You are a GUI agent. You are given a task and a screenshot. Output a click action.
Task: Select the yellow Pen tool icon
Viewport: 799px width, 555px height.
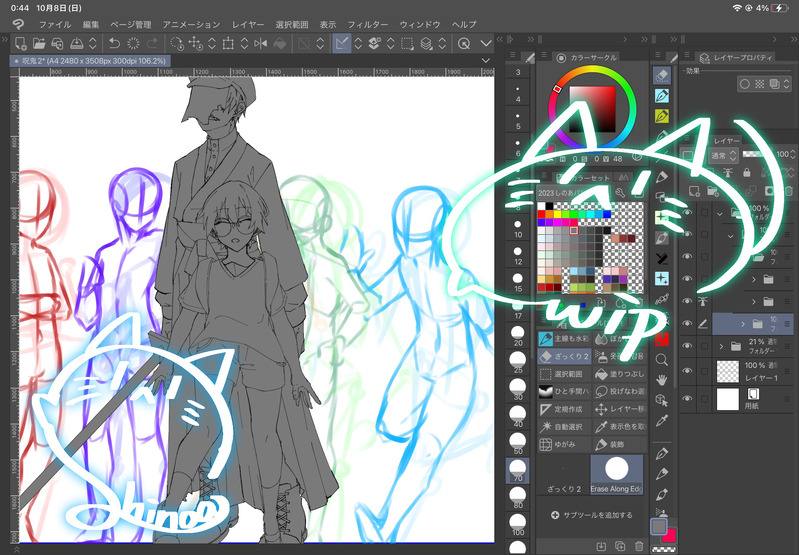point(661,116)
